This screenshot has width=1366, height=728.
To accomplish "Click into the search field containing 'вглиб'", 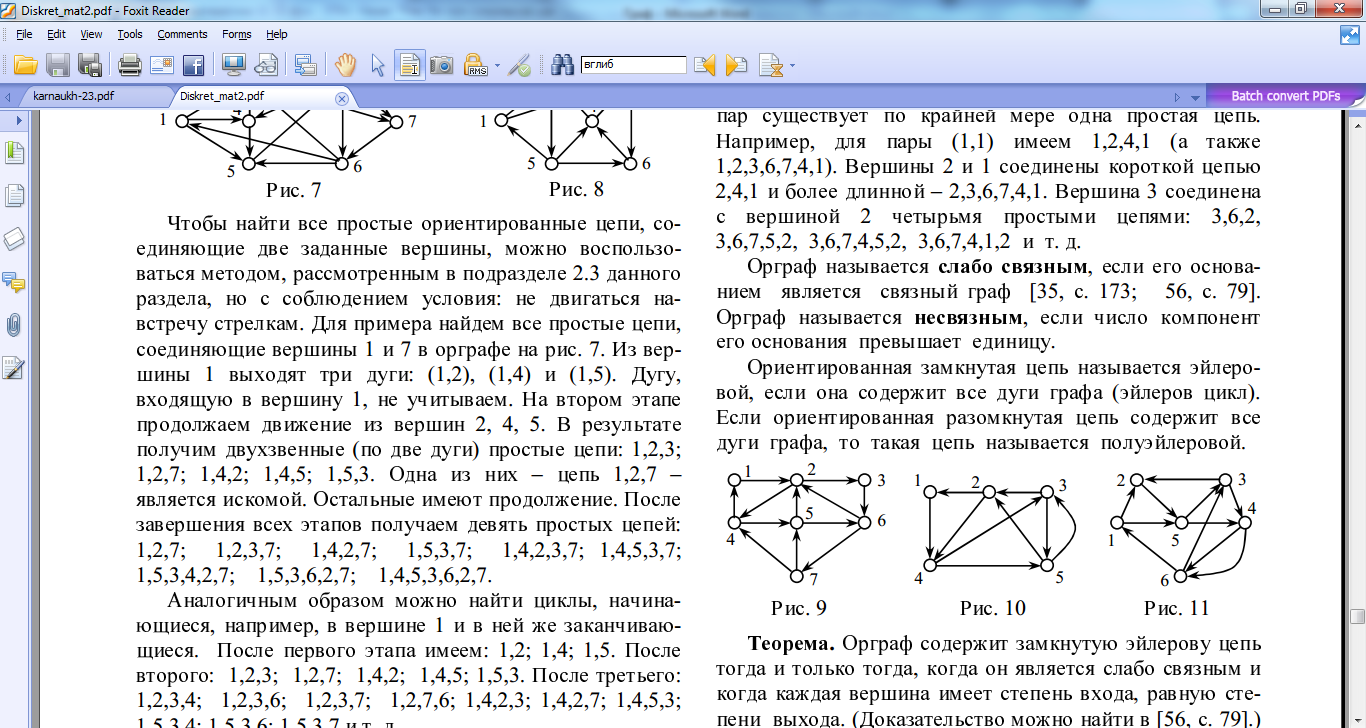I will click(x=634, y=65).
